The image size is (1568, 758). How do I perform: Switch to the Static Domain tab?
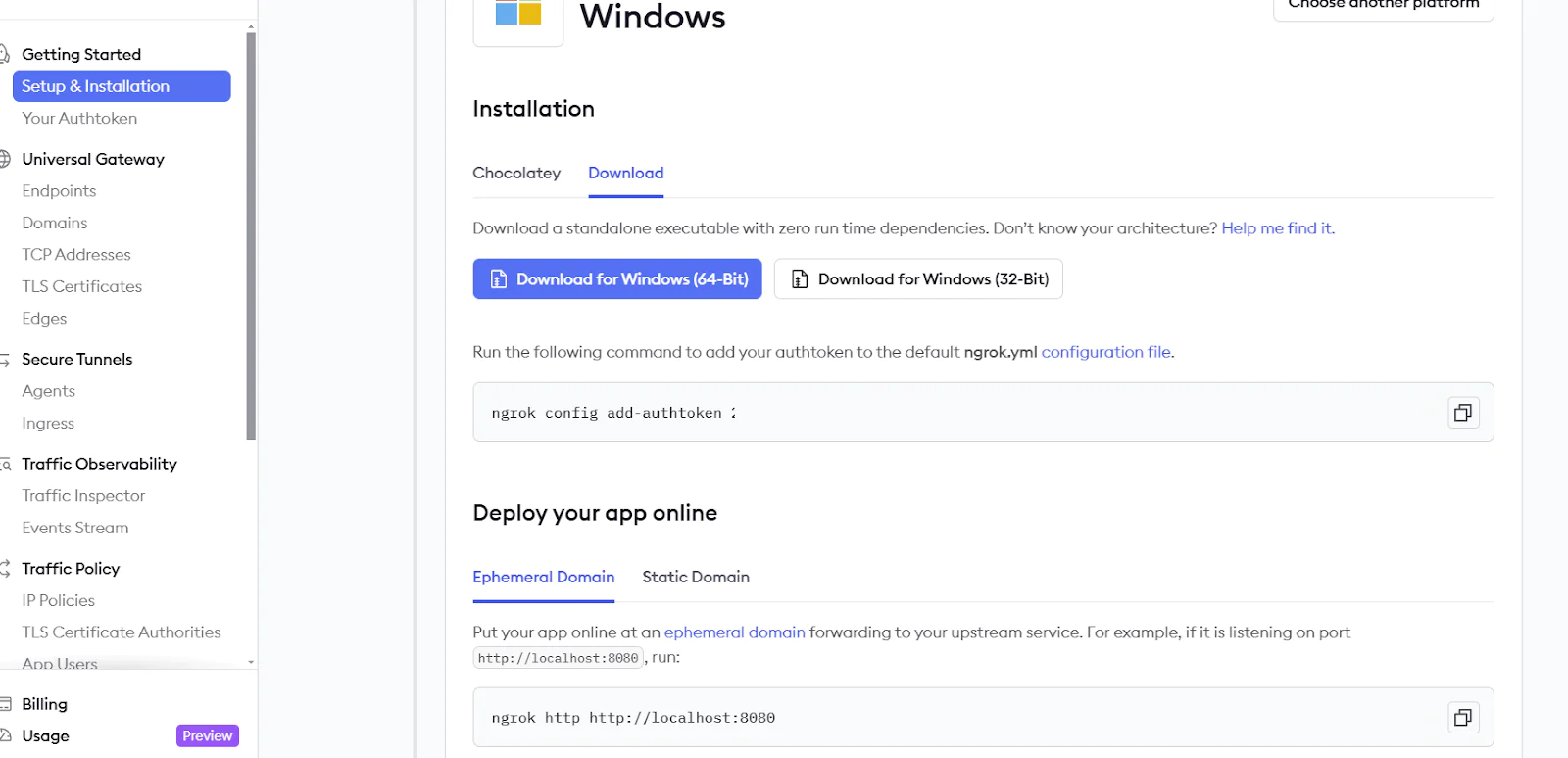point(696,577)
